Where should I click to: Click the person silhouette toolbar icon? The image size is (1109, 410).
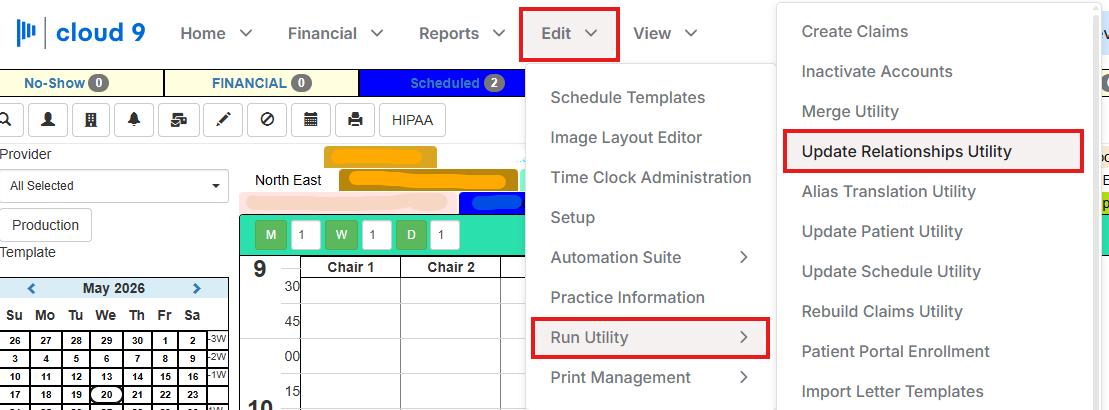48,120
